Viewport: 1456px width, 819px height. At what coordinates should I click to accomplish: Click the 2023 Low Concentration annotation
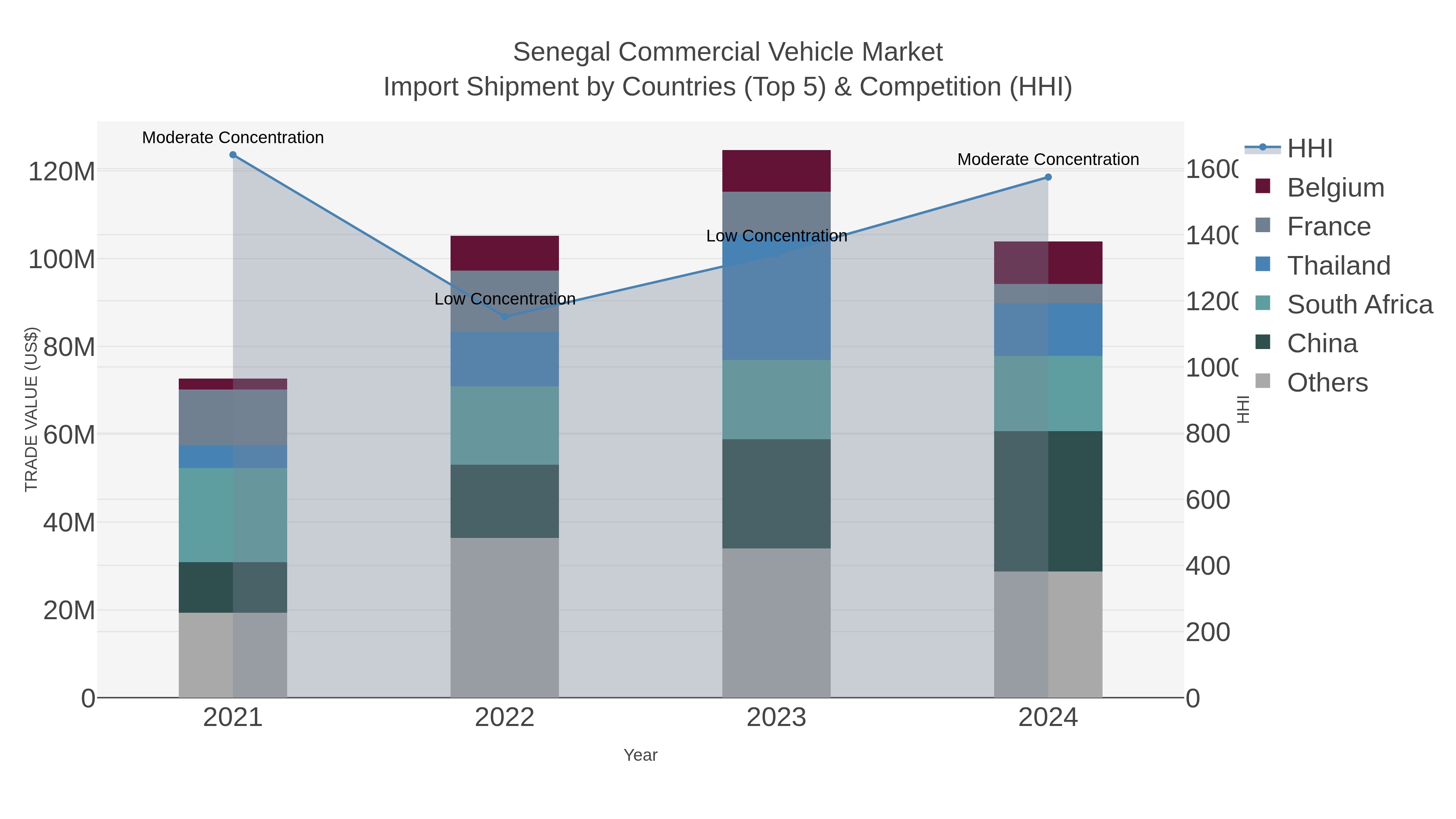pos(777,236)
